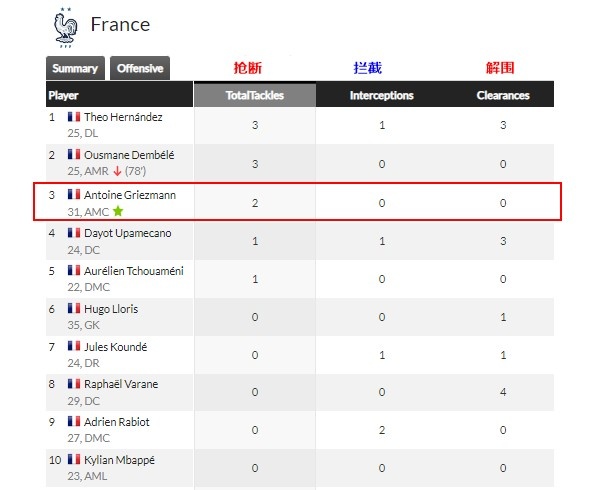Screen dimensions: 600x490
Task: Click the green star next to Griezmann
Action: [118, 211]
